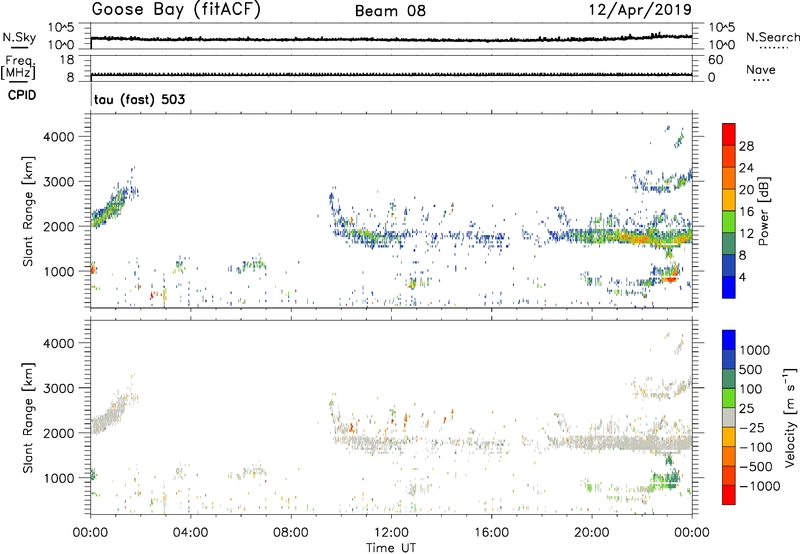This screenshot has width=800, height=554.
Task: Click the "4000" range tick of the power panel
Action: (59, 137)
